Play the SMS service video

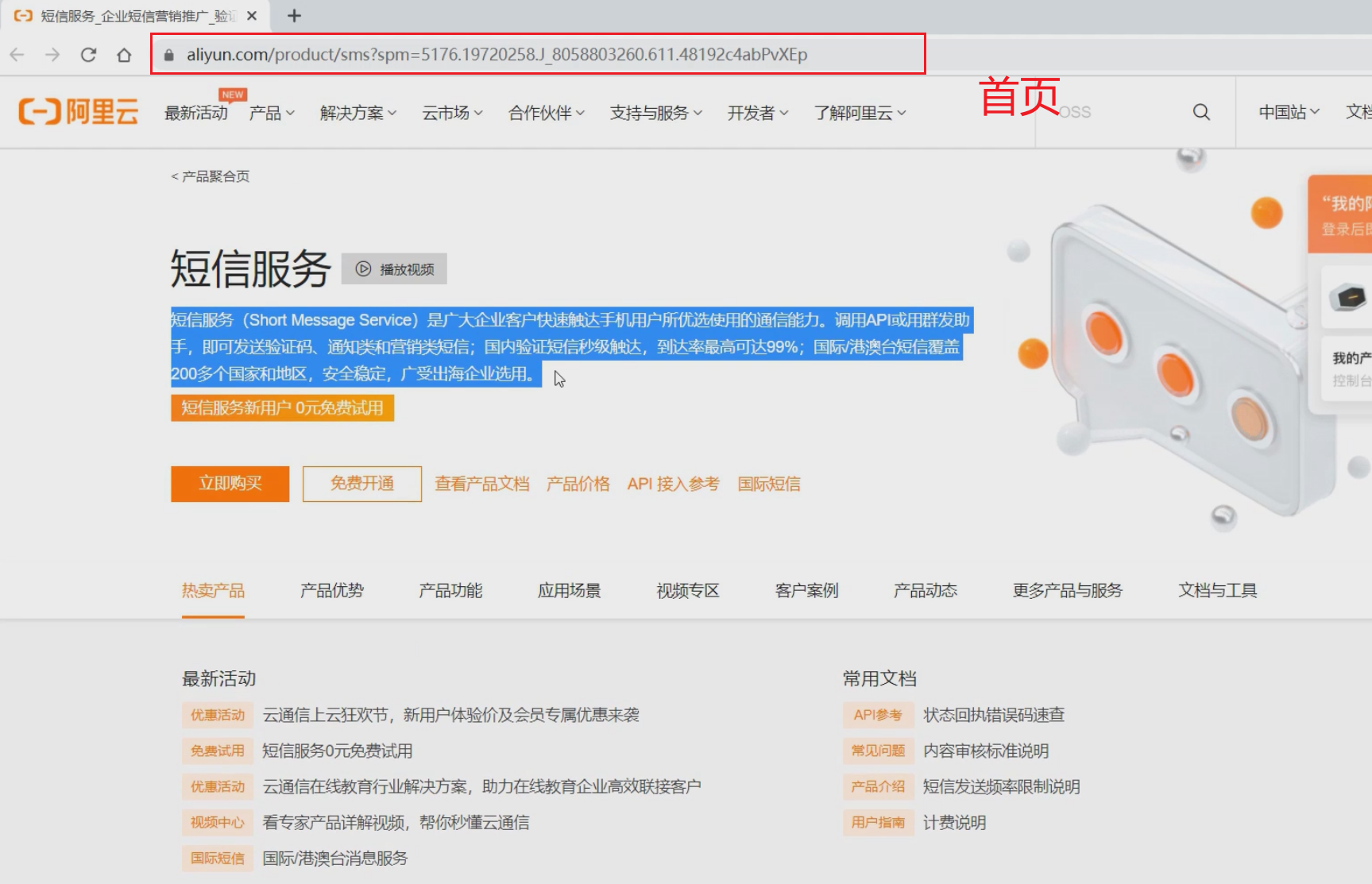[x=395, y=269]
